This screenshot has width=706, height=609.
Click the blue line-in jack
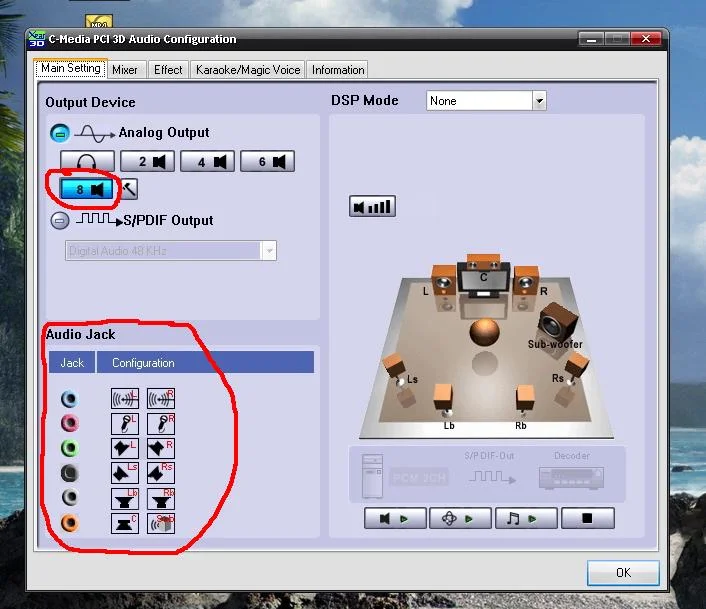coord(70,399)
